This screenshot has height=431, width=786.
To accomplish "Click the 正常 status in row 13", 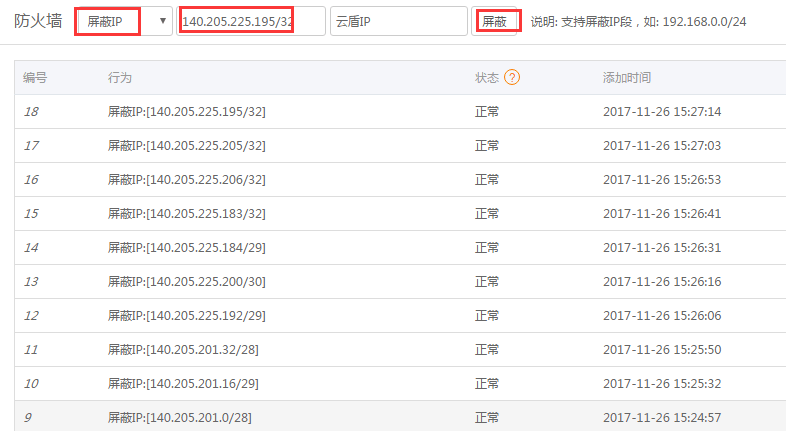I will 487,282.
